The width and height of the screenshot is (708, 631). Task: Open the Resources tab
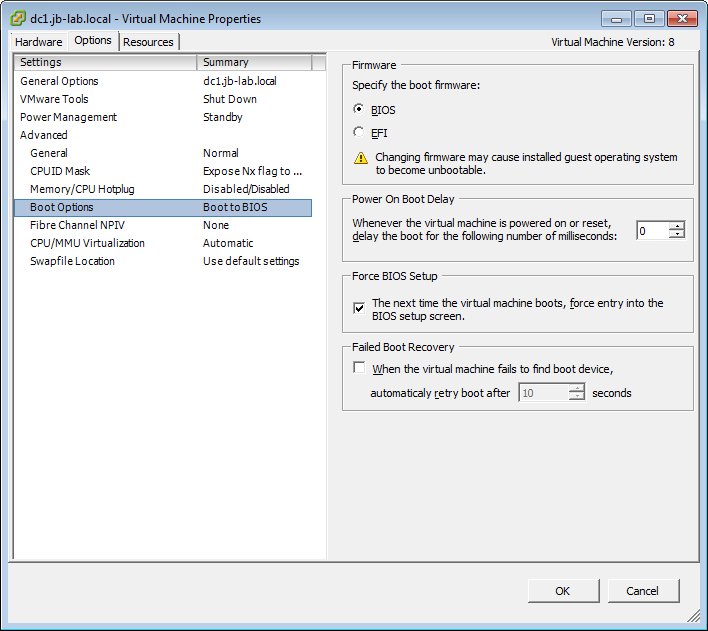pos(148,42)
